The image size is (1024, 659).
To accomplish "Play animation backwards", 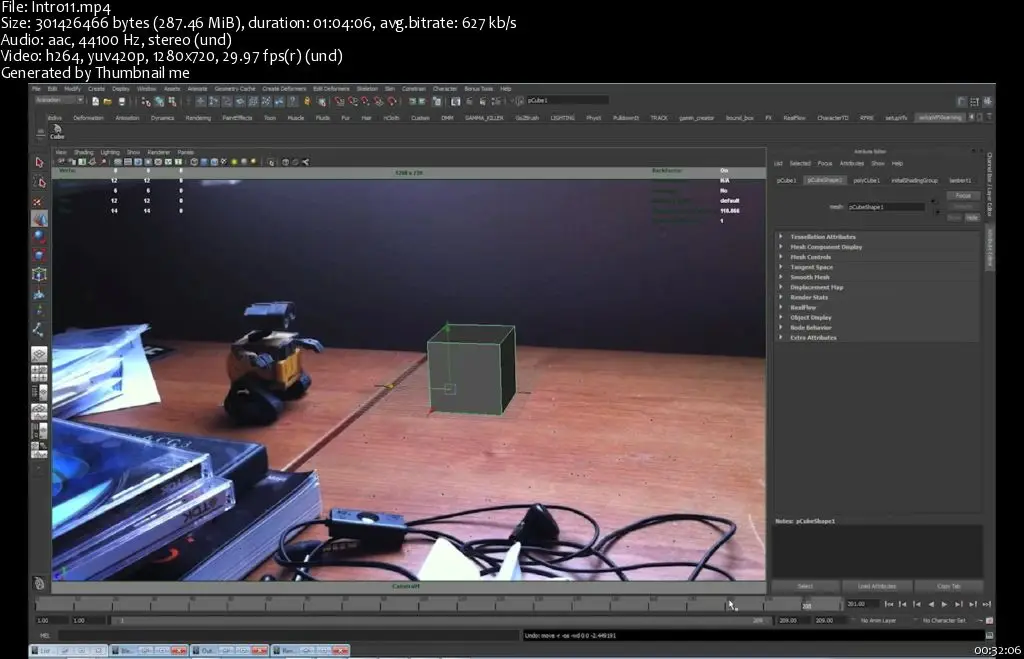I will [931, 604].
